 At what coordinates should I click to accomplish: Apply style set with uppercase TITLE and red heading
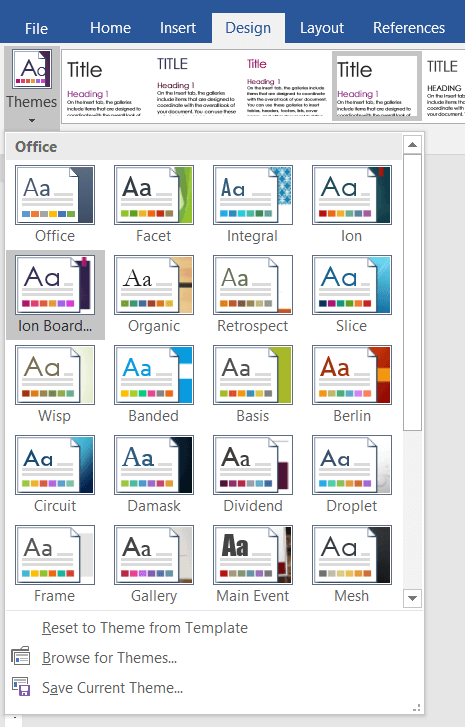[x=197, y=86]
